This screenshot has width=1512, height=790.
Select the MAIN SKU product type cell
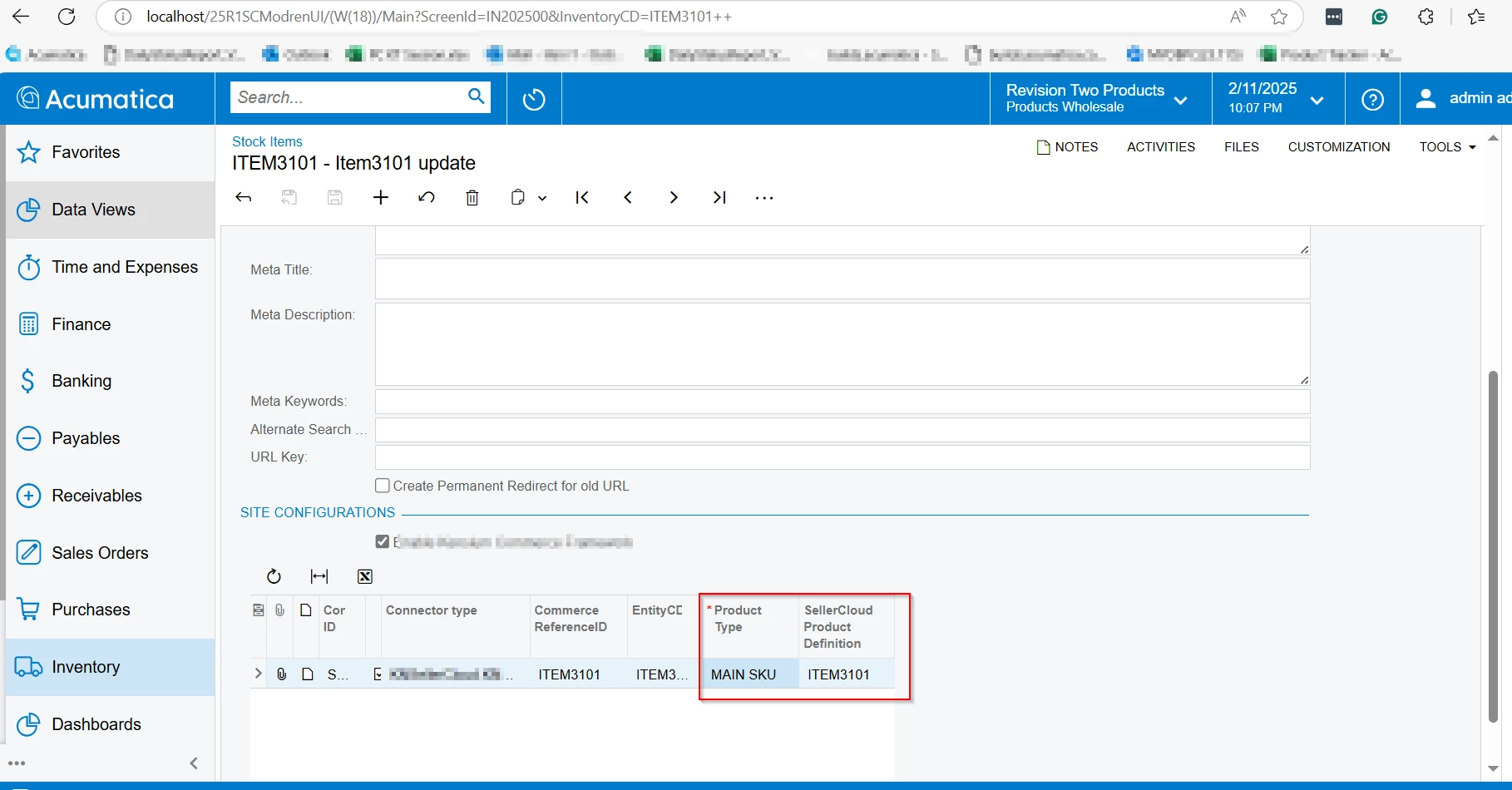coord(749,674)
